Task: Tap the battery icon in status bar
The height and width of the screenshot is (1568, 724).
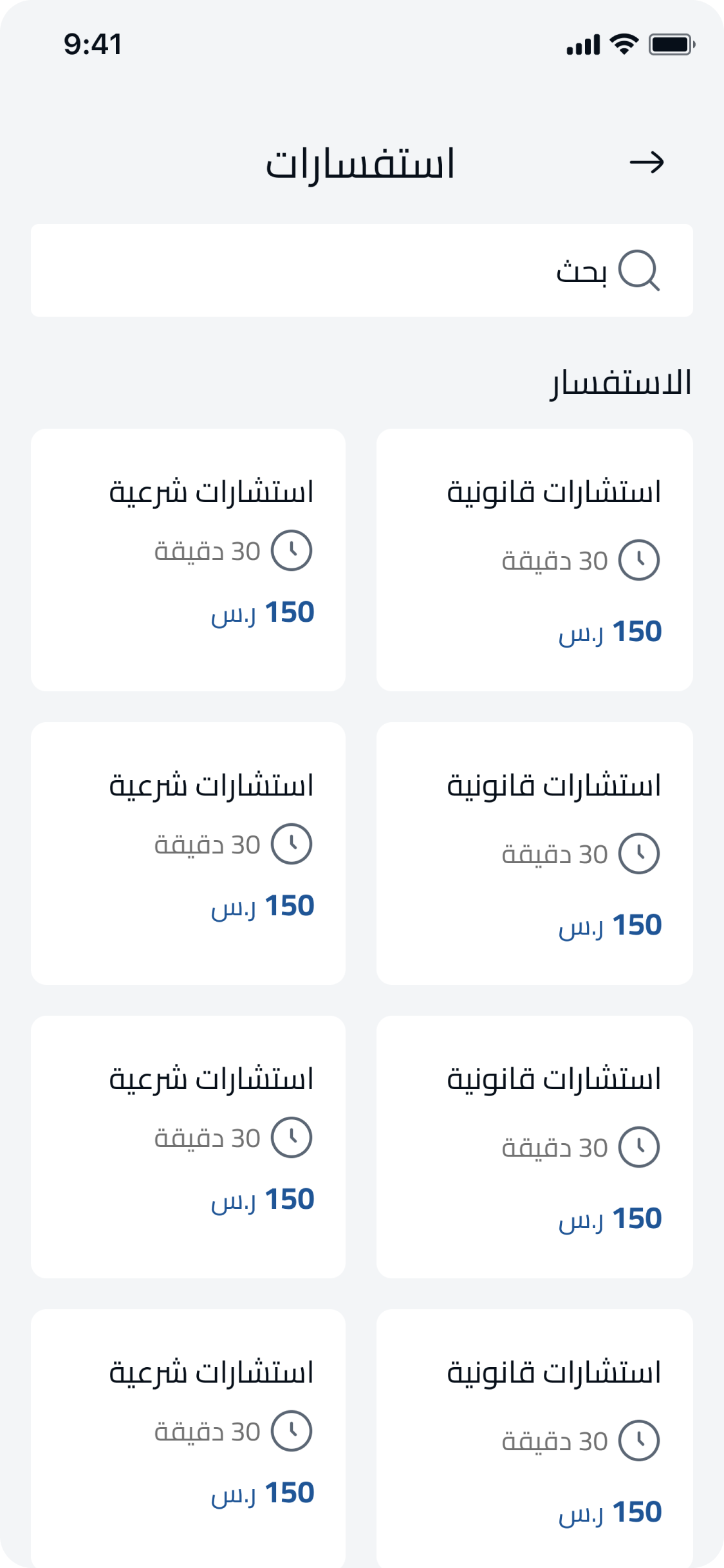Action: click(671, 44)
